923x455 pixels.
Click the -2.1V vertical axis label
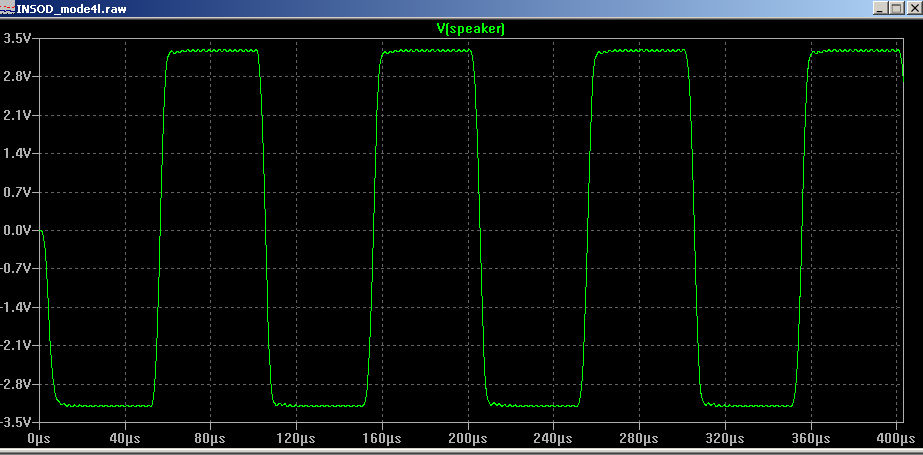pyautogui.click(x=16, y=346)
